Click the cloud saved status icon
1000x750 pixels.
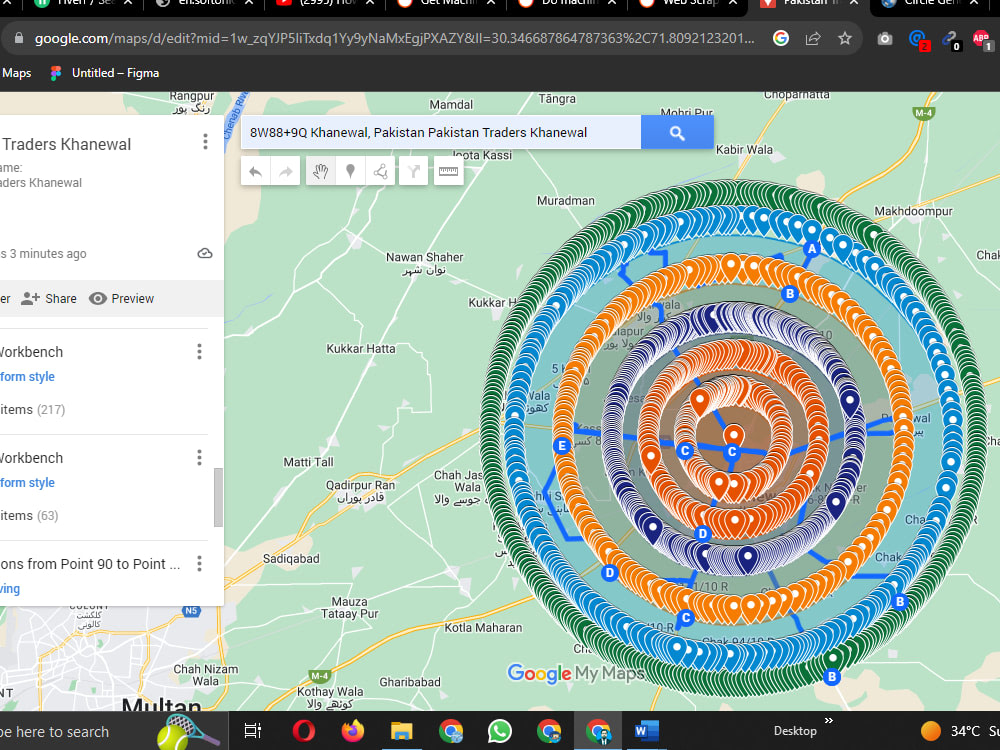click(x=205, y=253)
